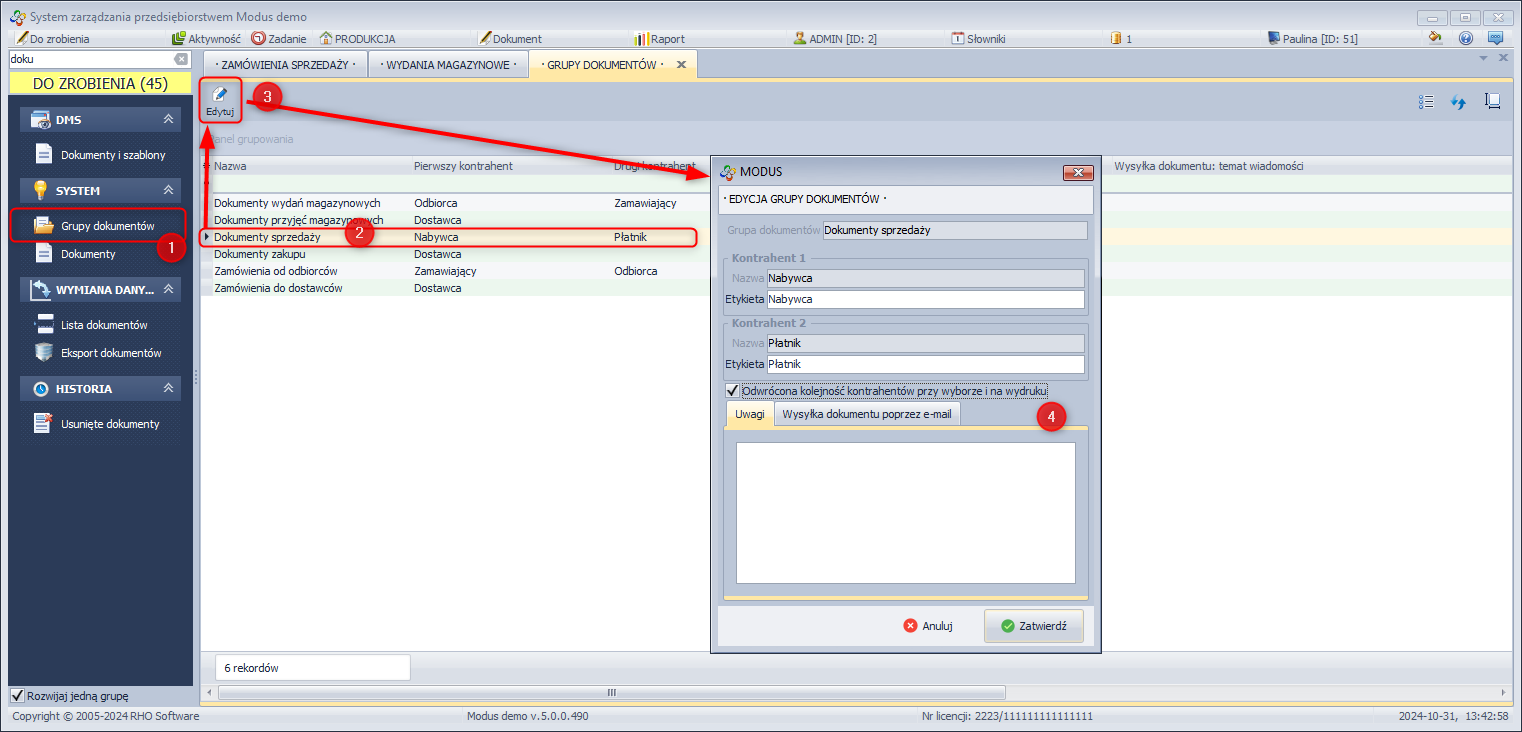Open the blue help question mark icon
Viewport: 1522px width, 732px height.
(x=1466, y=39)
